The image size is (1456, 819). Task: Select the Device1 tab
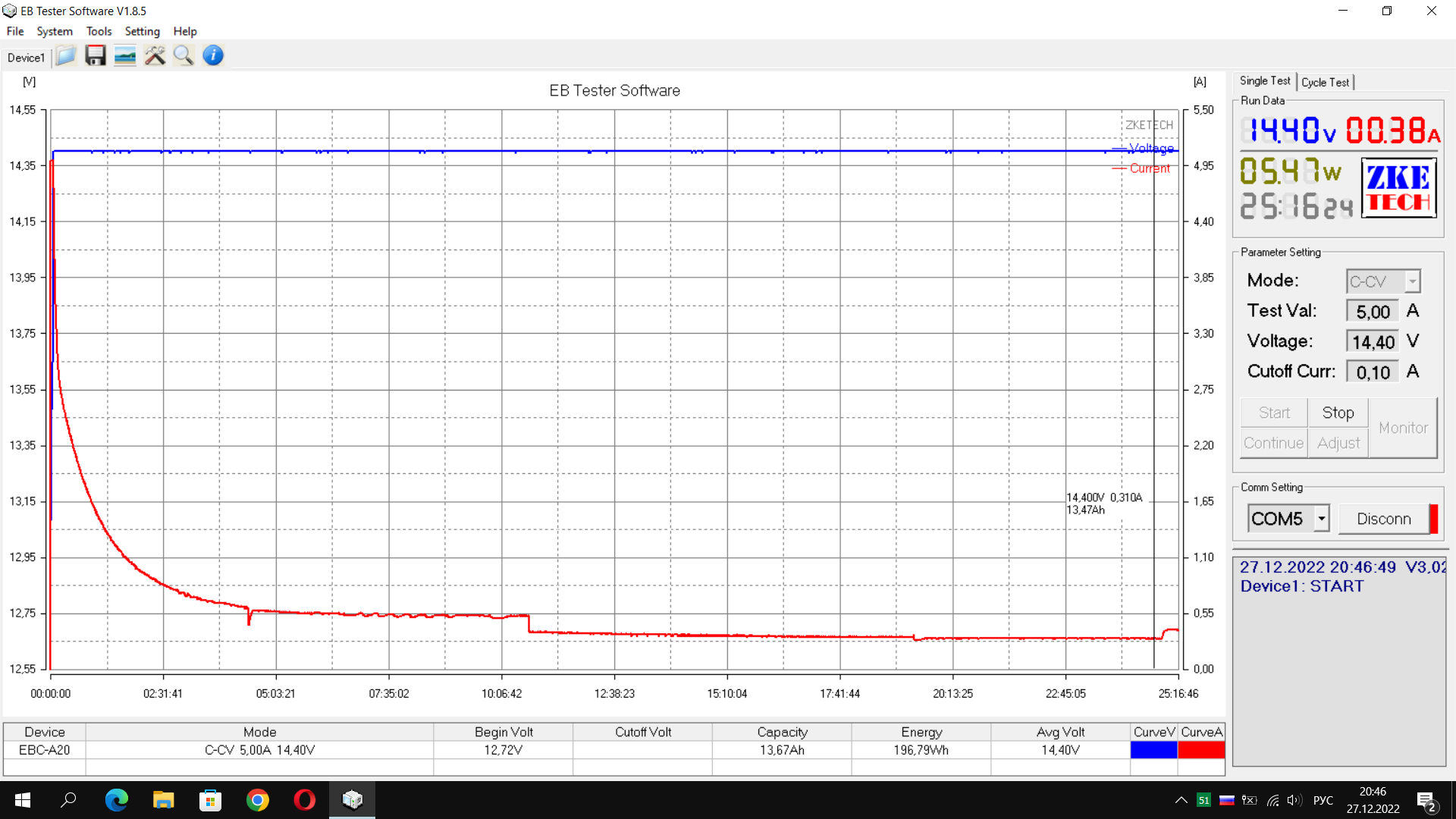[x=26, y=58]
